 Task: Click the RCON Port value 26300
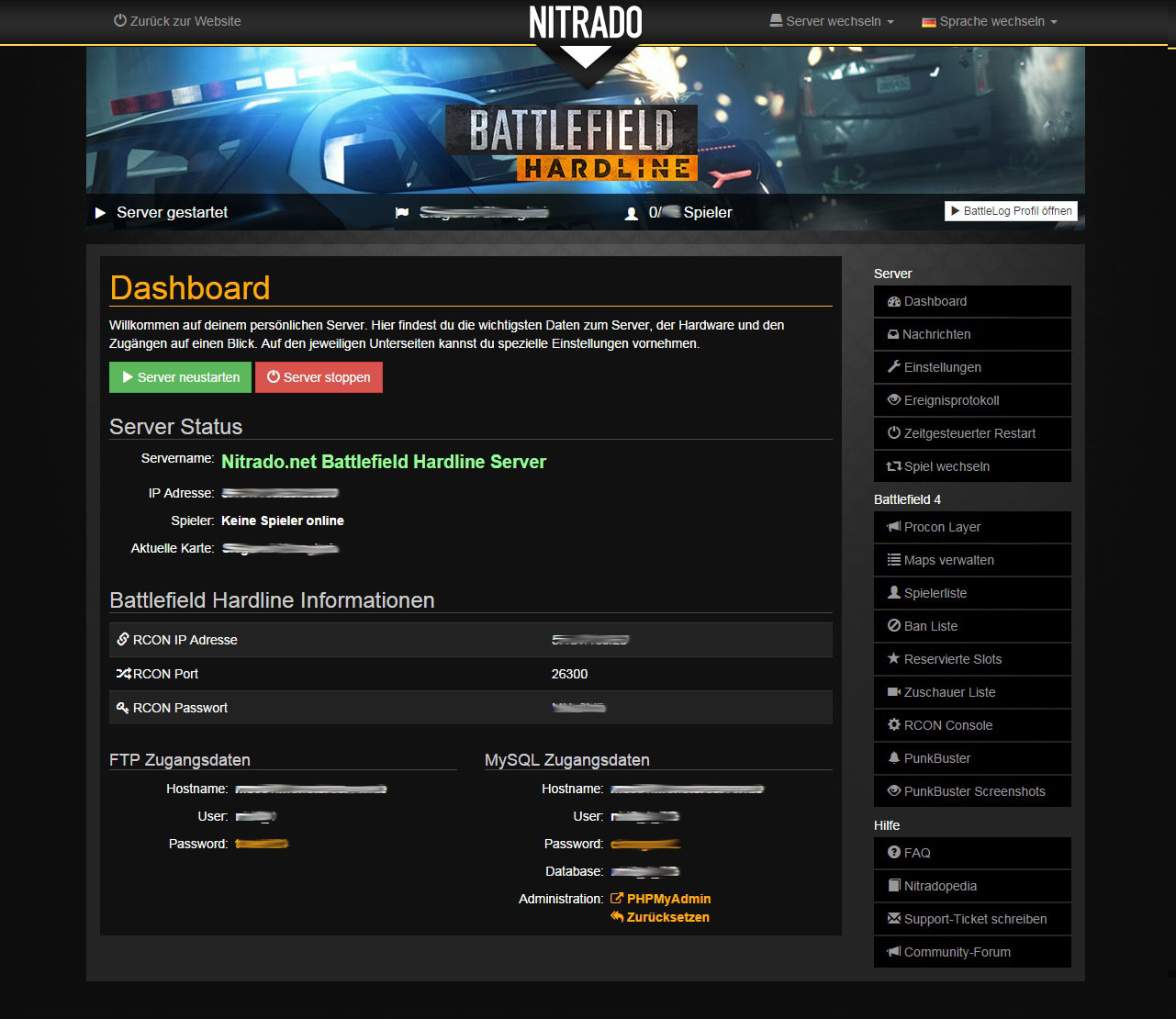click(x=569, y=674)
